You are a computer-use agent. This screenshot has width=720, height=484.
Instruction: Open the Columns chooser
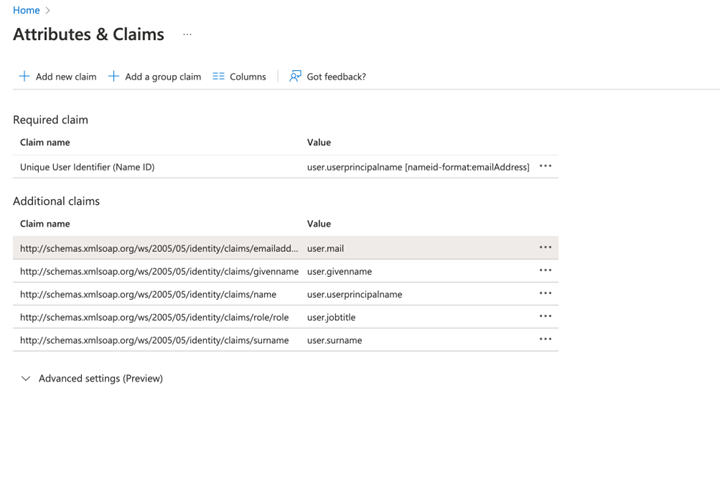click(239, 76)
